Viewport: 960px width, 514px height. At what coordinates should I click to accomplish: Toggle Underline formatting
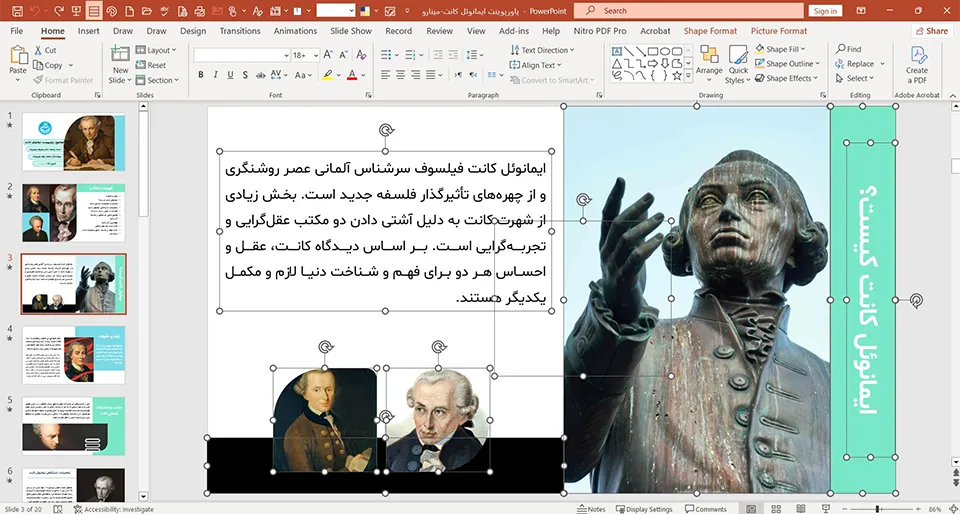tap(230, 75)
